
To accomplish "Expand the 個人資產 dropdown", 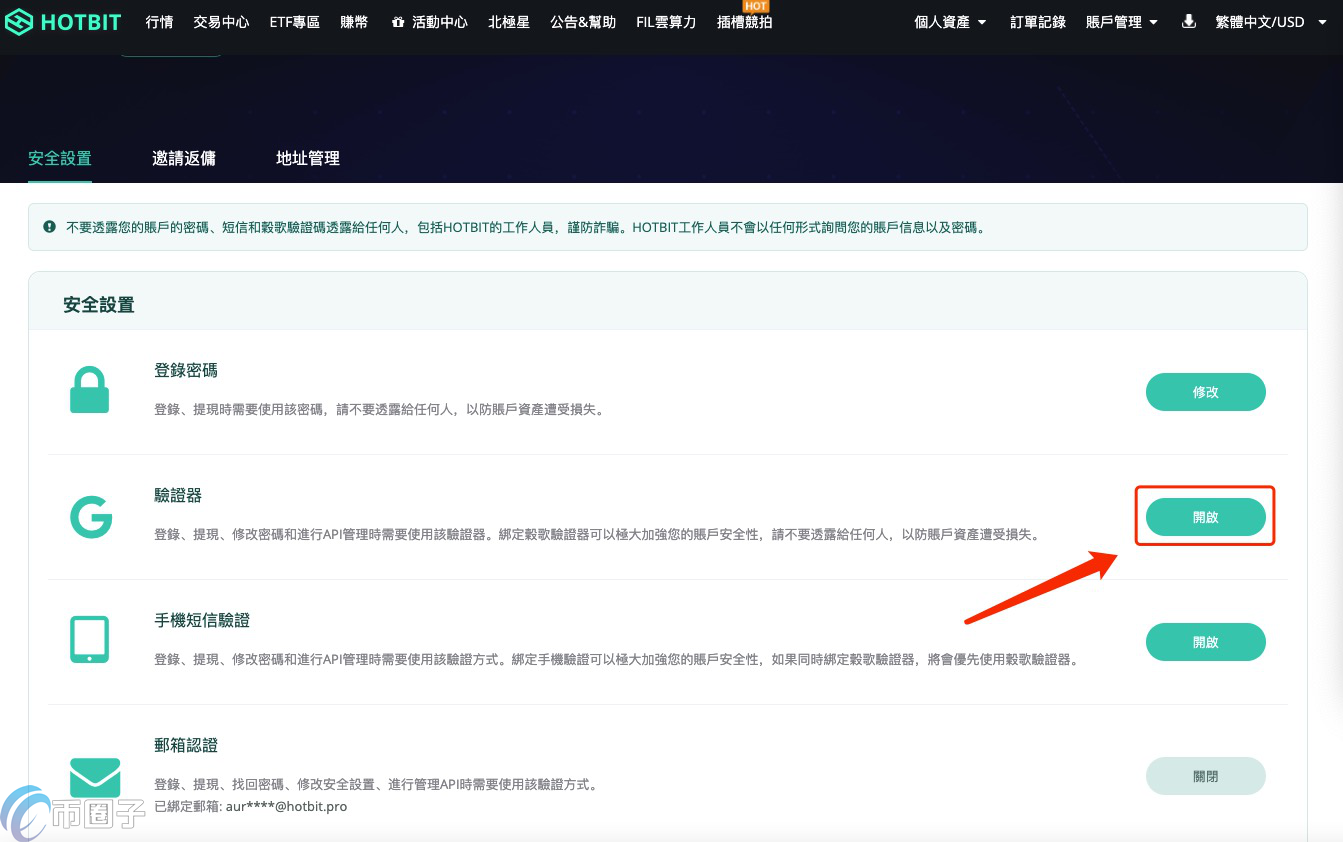I will point(950,22).
